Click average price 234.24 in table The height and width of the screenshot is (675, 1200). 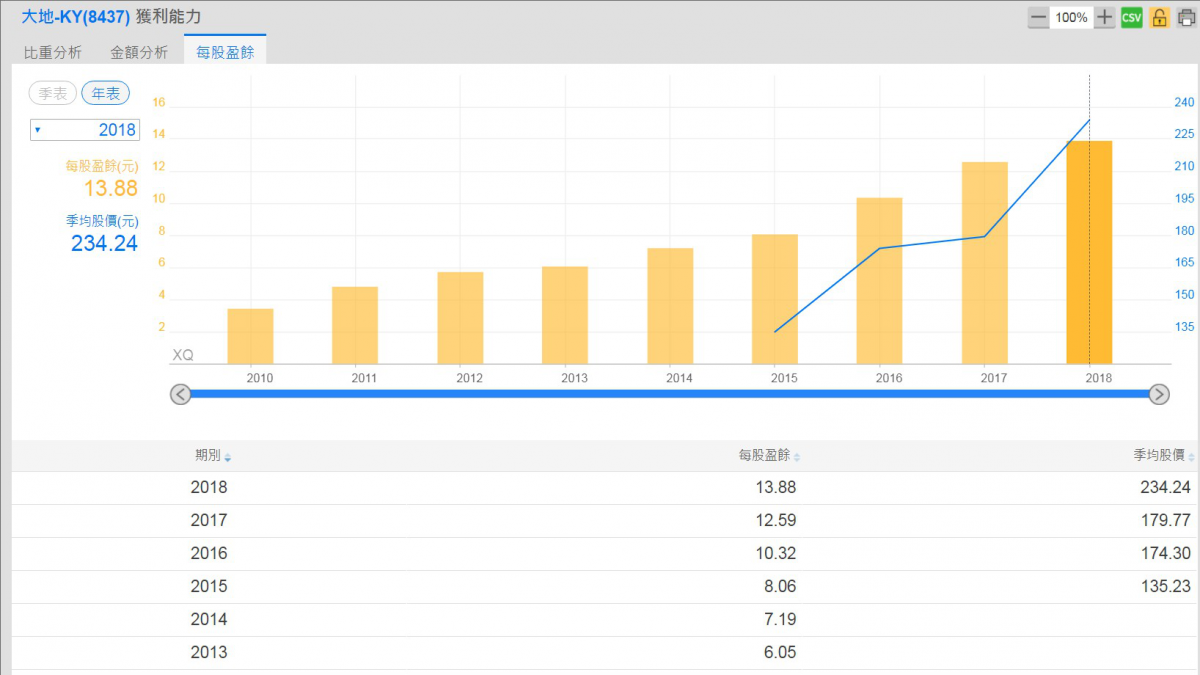[x=1167, y=488]
